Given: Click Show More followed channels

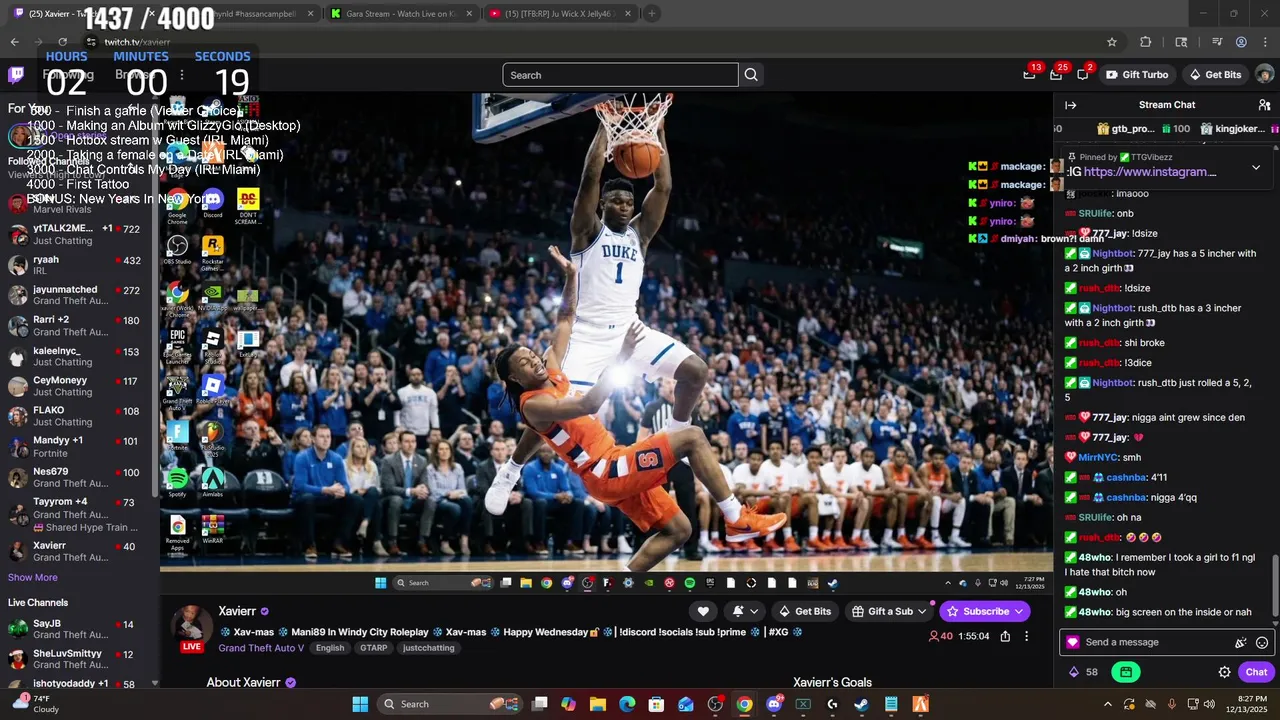Looking at the screenshot, I should (33, 577).
